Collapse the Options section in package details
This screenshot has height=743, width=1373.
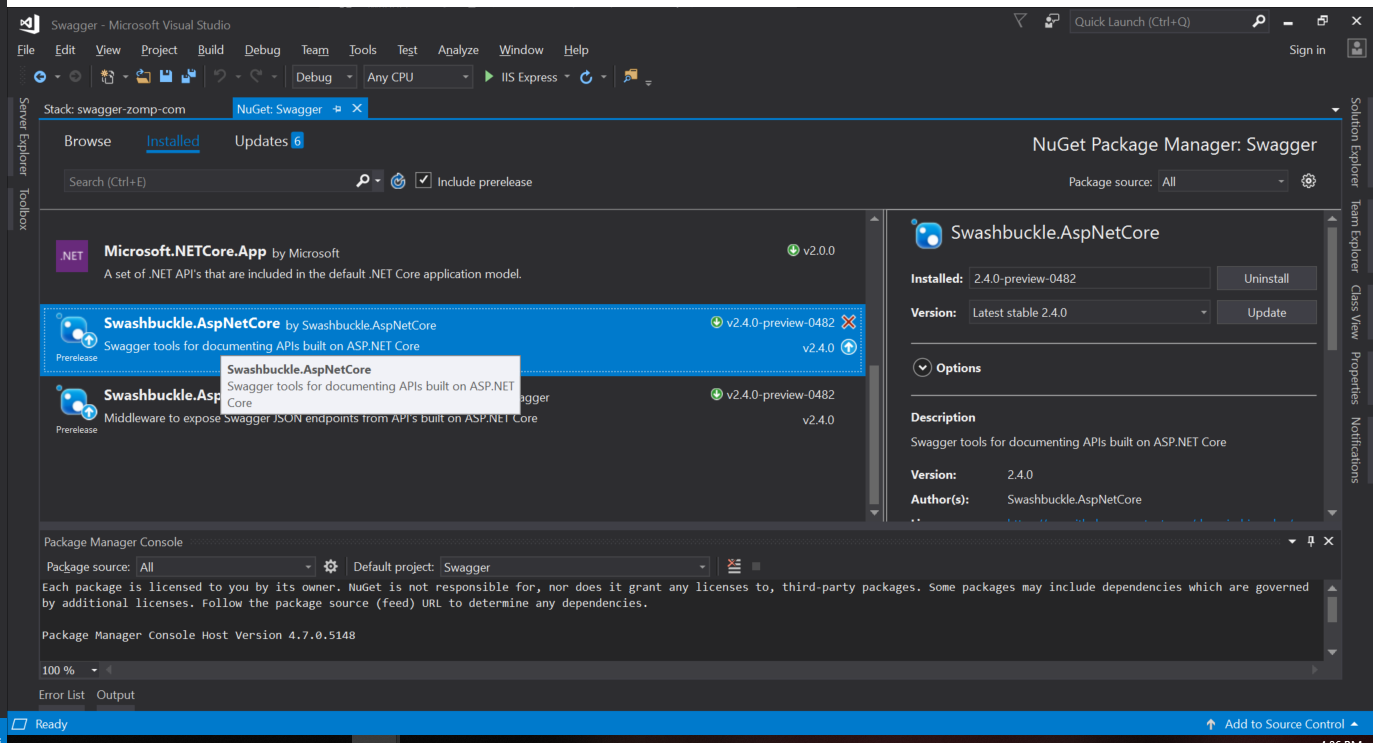pyautogui.click(x=921, y=367)
